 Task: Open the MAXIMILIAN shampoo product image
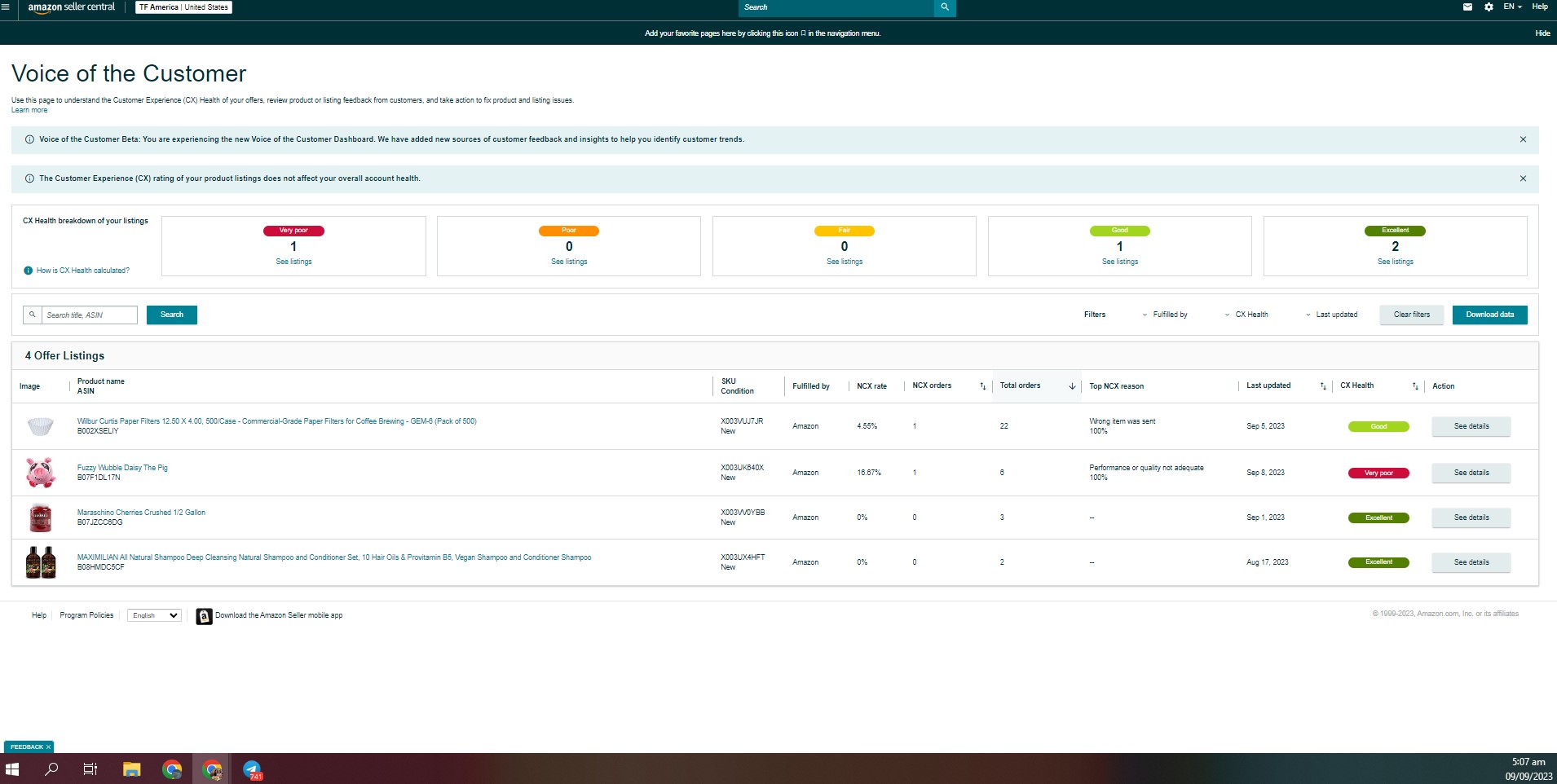(41, 562)
